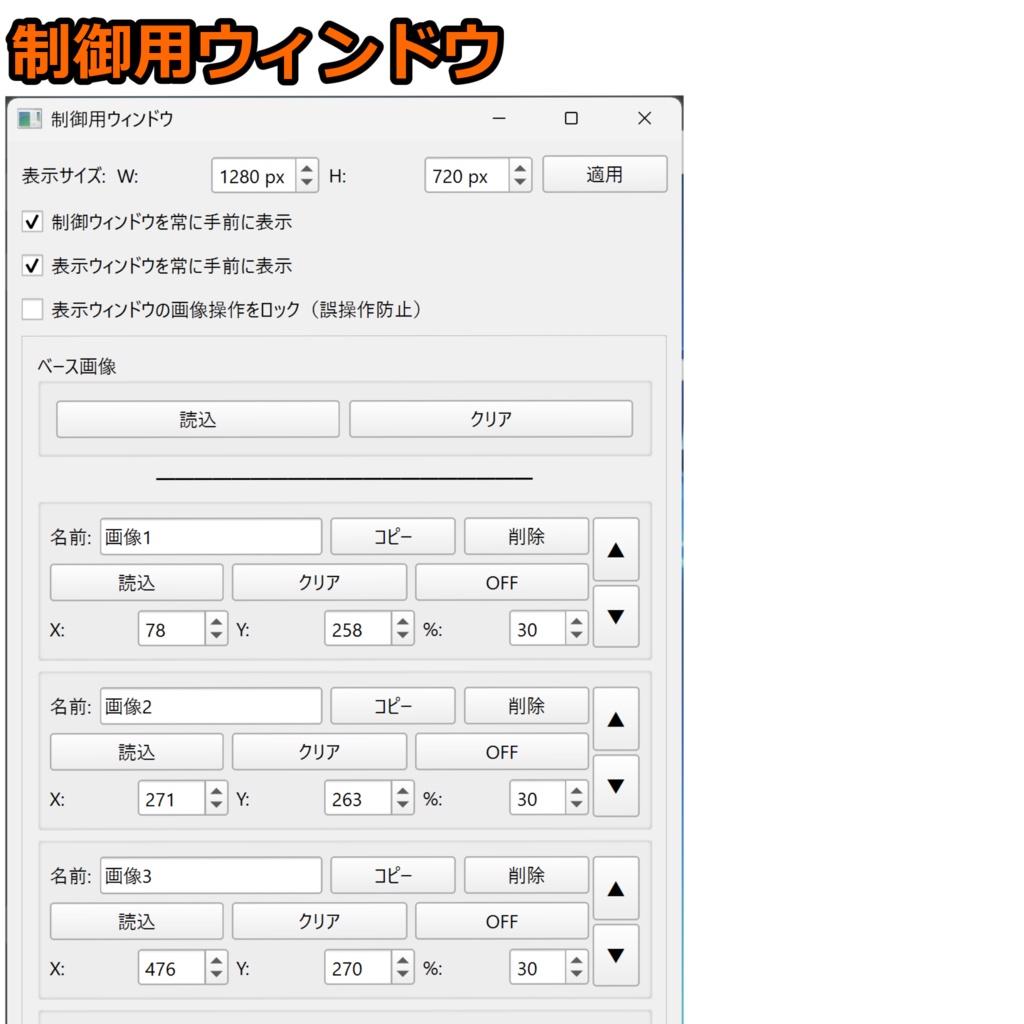The image size is (1024, 1024).
Task: Decrease the % value of 画像2
Action: [576, 806]
